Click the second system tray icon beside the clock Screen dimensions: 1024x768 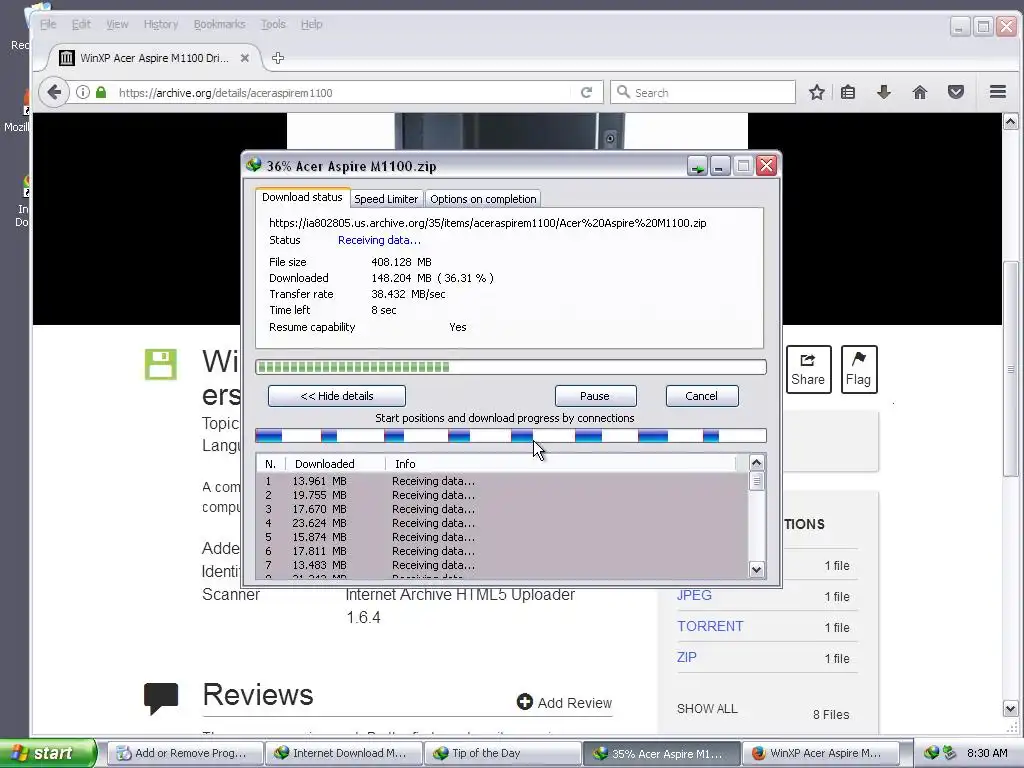(949, 753)
